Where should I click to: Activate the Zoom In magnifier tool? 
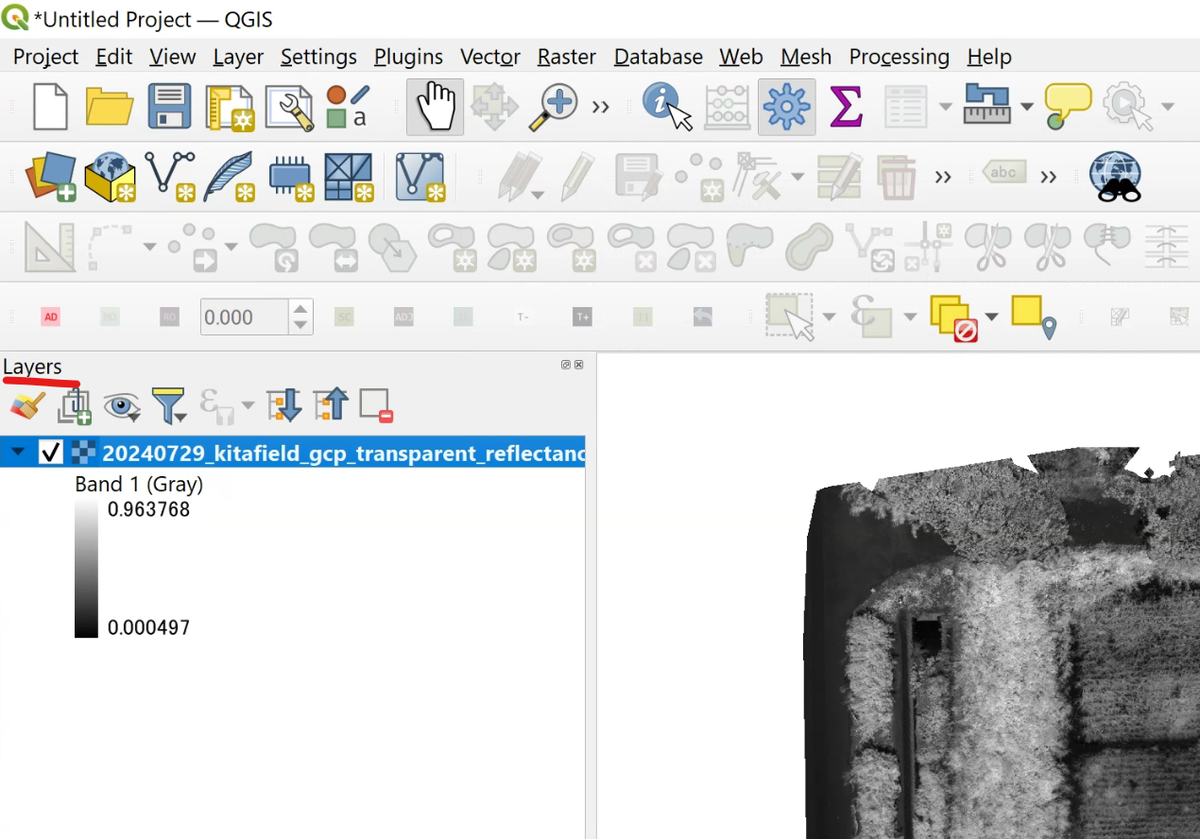554,107
